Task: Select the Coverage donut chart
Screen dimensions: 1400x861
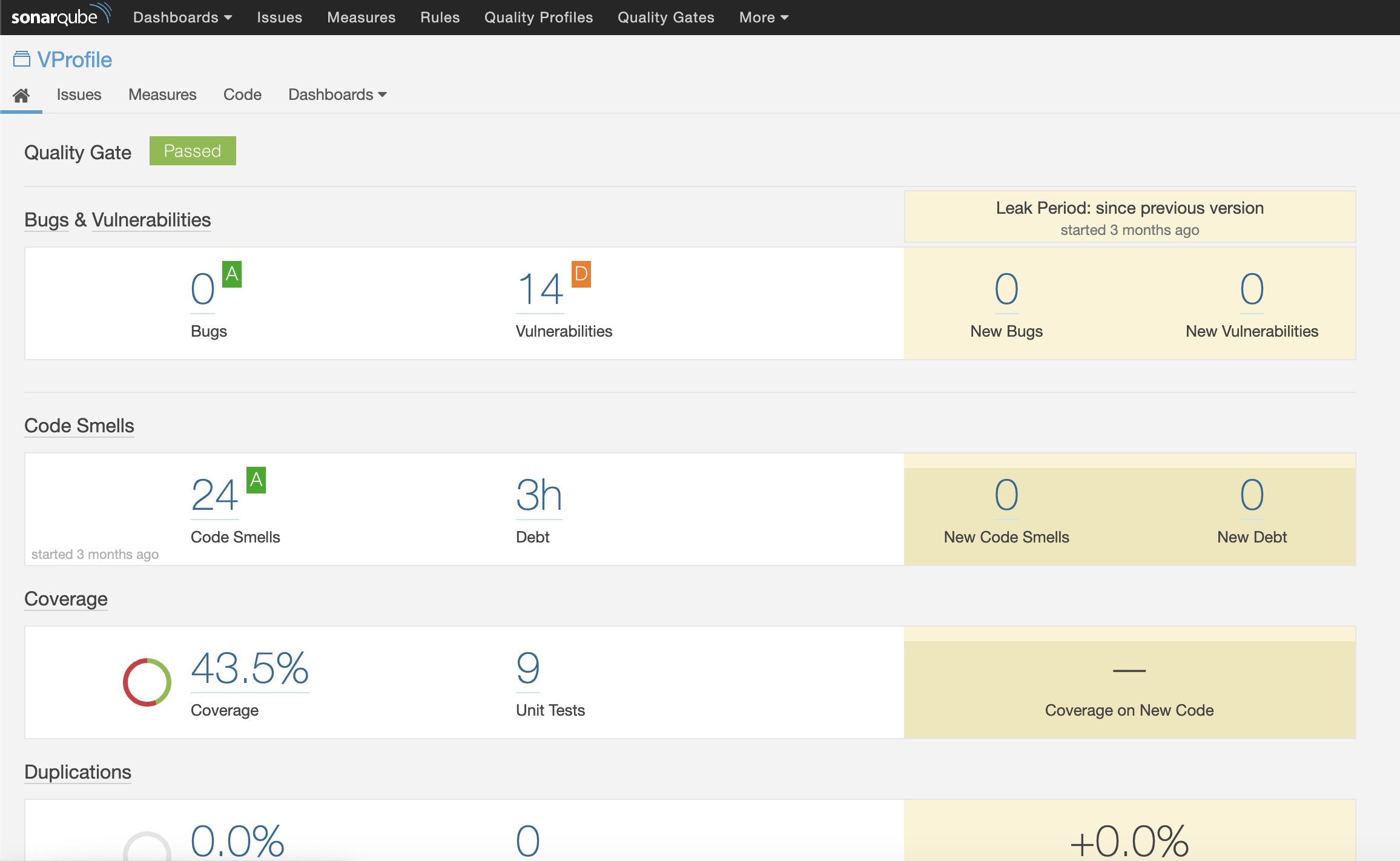Action: (146, 682)
